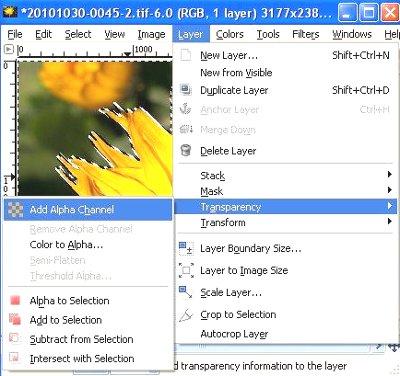
Task: Click the Layer Boundary Size icon
Action: [186, 248]
